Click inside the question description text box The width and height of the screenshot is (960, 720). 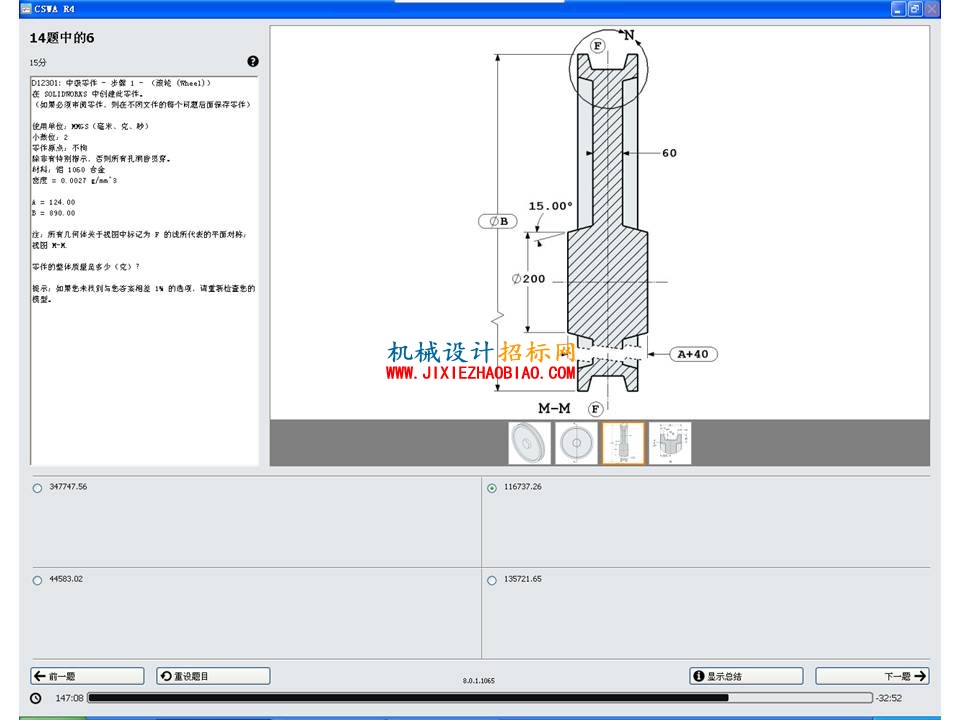(x=144, y=271)
